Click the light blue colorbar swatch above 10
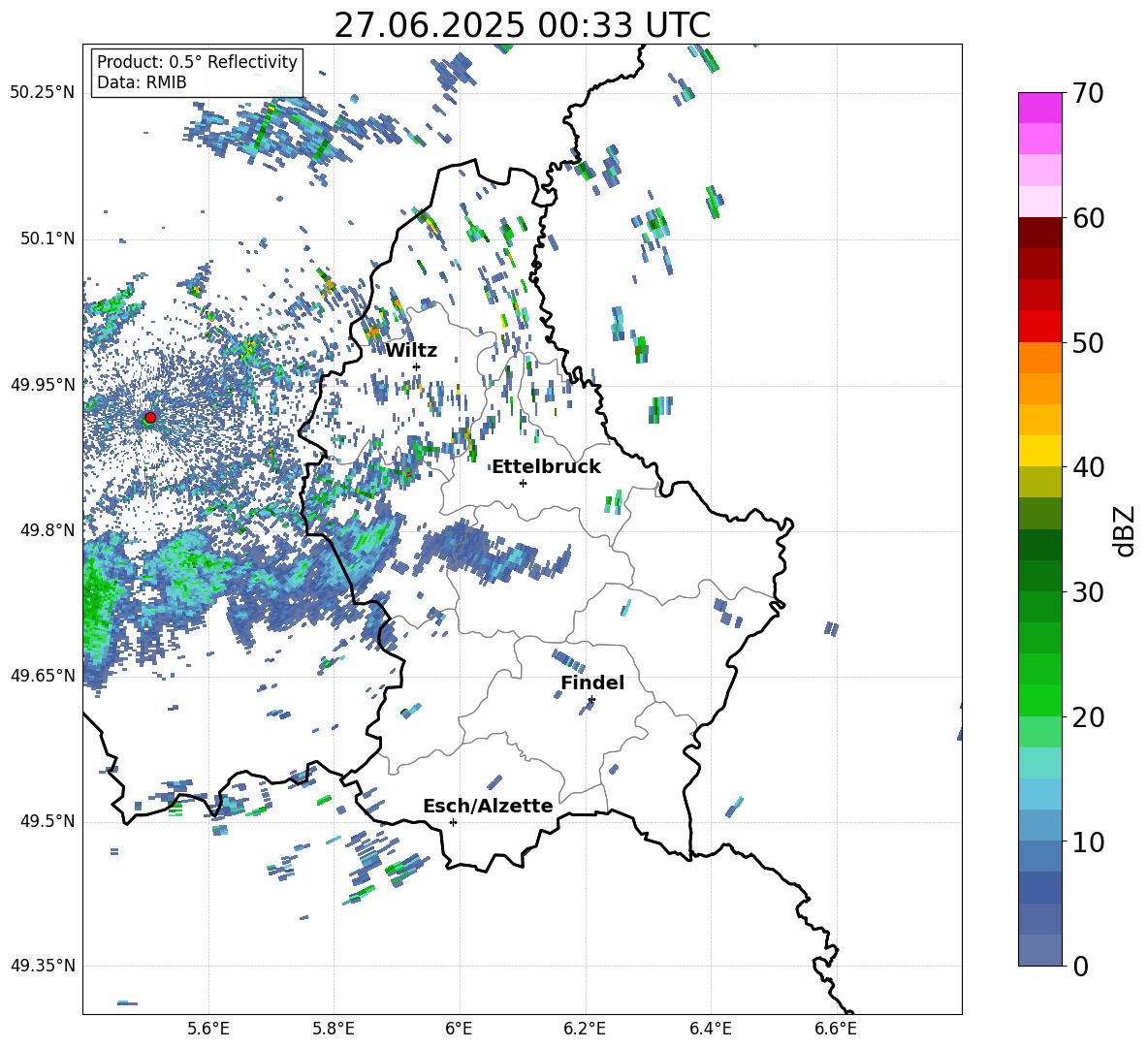The image size is (1148, 1048). (x=1039, y=794)
